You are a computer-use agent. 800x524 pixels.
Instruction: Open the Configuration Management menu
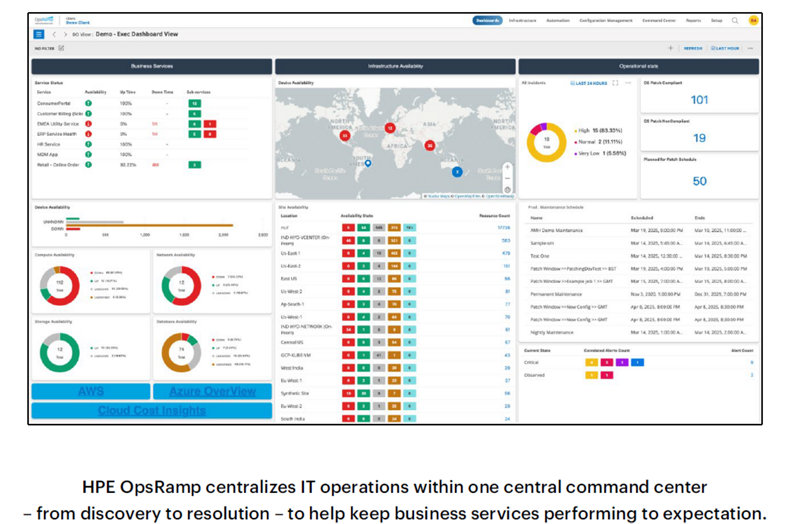click(x=606, y=20)
